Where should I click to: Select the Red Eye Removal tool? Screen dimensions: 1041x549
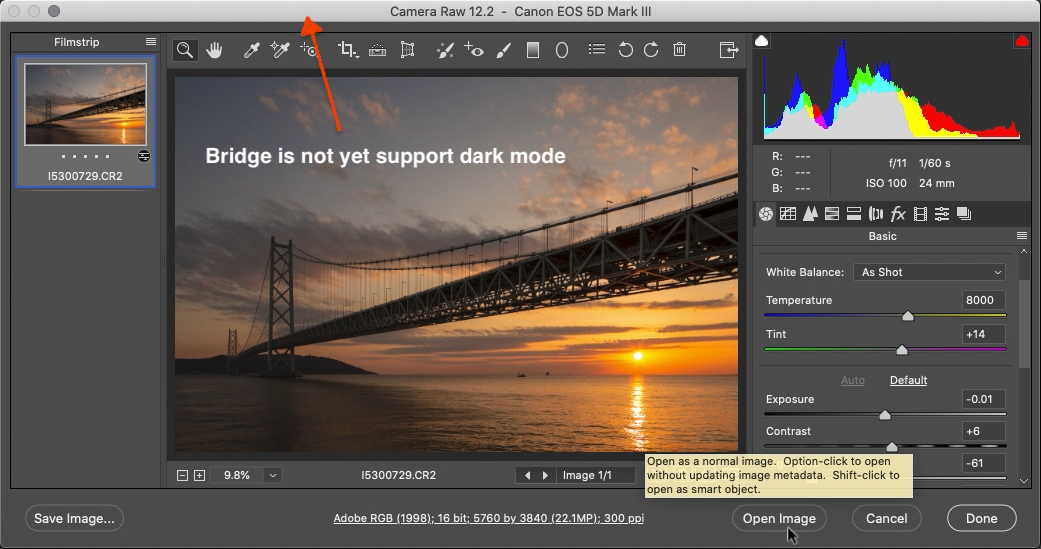[474, 50]
